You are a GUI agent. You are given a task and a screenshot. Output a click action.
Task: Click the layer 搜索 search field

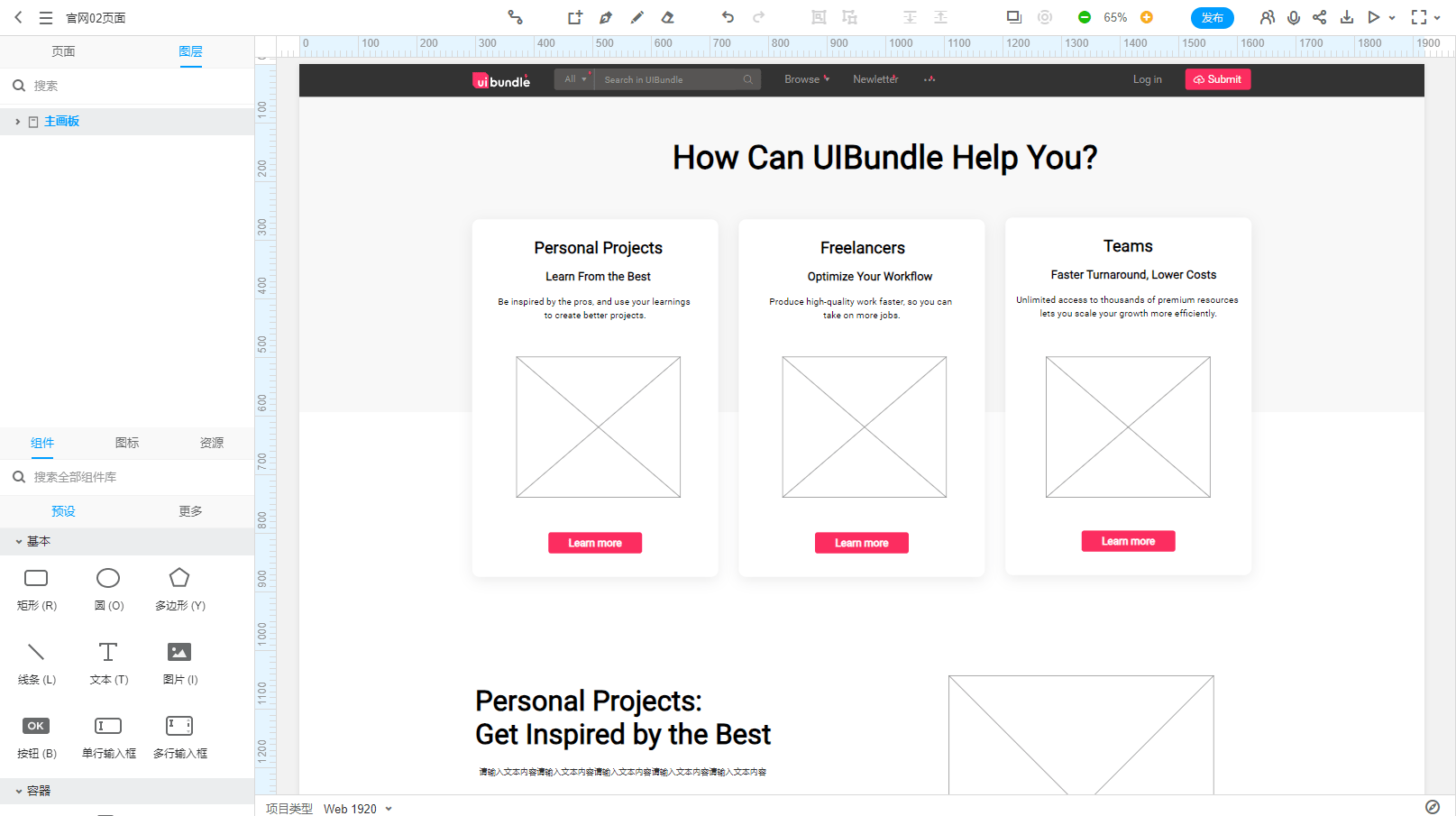127,86
